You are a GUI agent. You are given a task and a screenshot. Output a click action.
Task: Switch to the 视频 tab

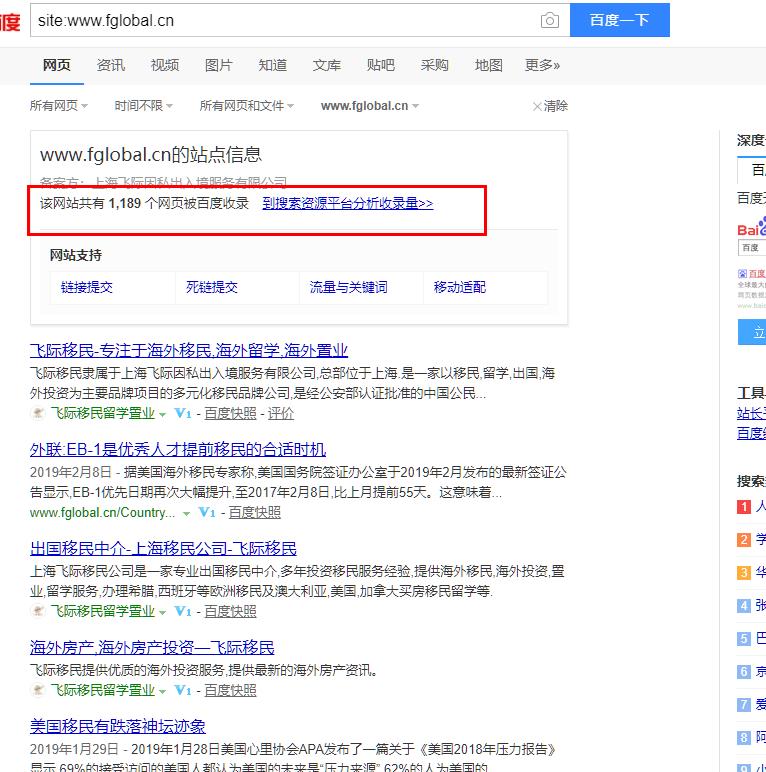165,65
